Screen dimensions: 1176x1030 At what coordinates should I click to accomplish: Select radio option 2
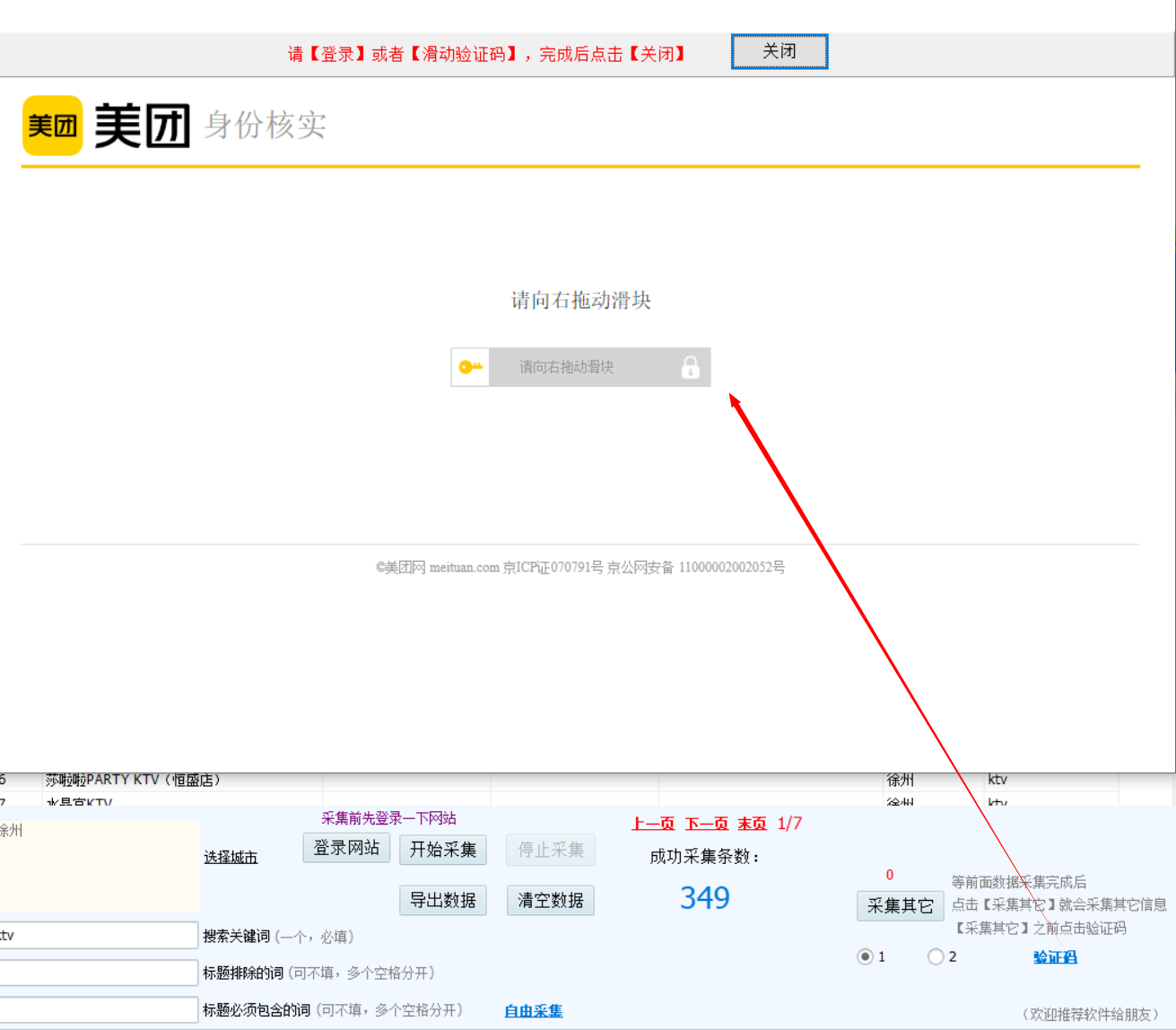point(936,956)
